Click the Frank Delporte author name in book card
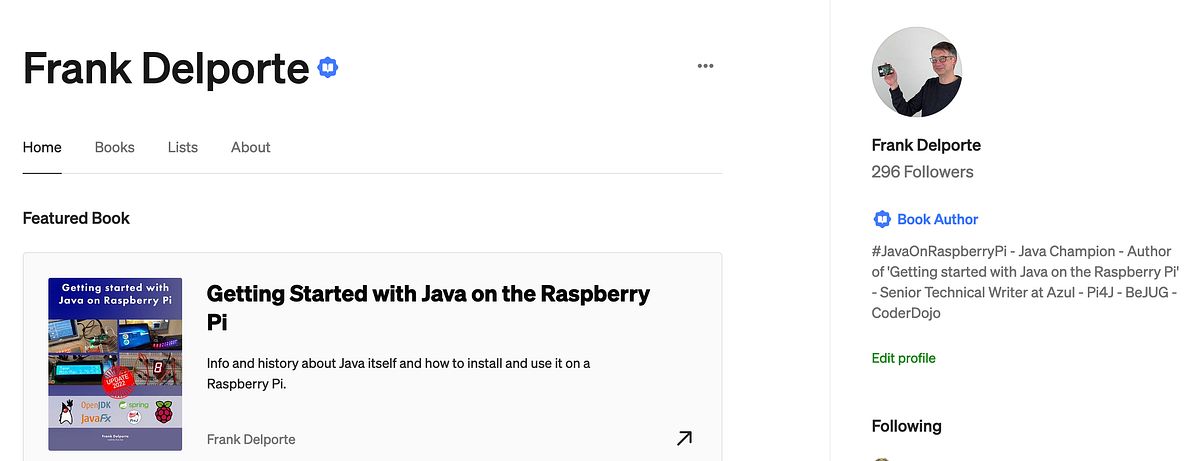1200x461 pixels. (x=251, y=439)
